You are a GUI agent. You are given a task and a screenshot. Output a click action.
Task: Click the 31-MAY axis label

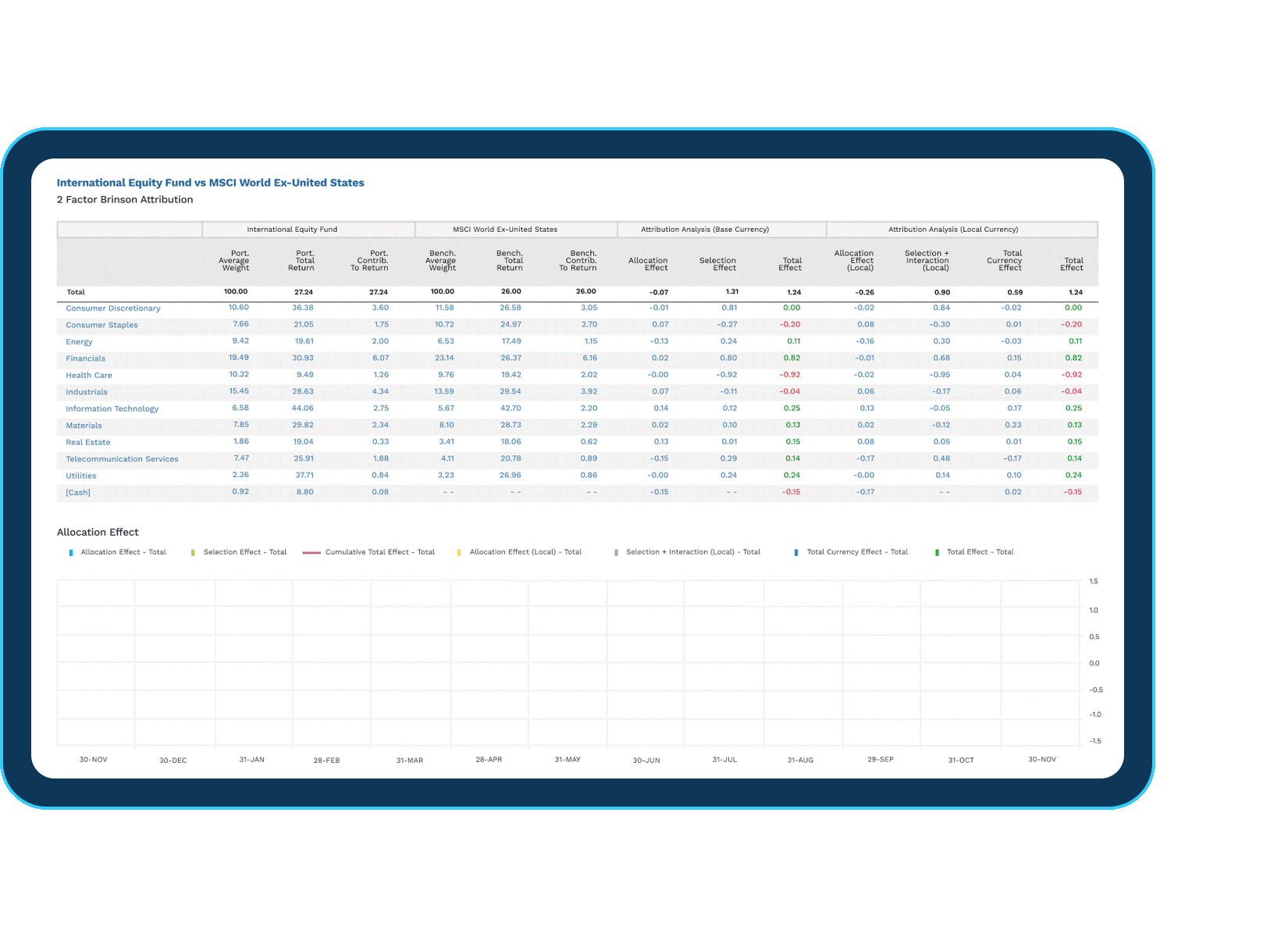pos(568,760)
